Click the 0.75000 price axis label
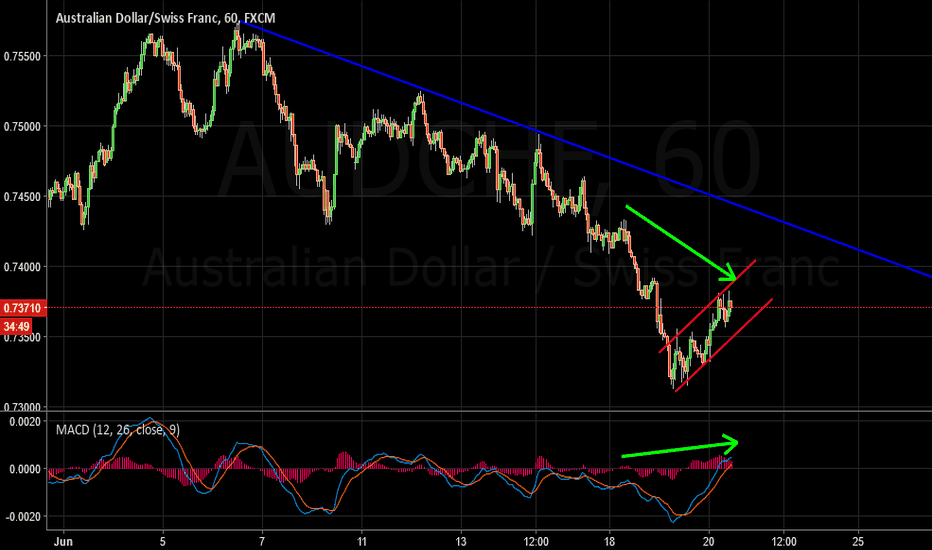 (22, 127)
